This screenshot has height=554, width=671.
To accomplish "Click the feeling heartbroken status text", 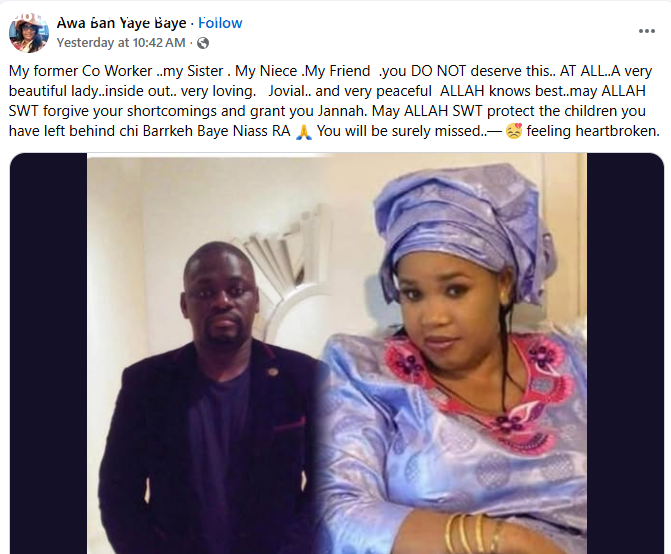I will click(x=593, y=131).
